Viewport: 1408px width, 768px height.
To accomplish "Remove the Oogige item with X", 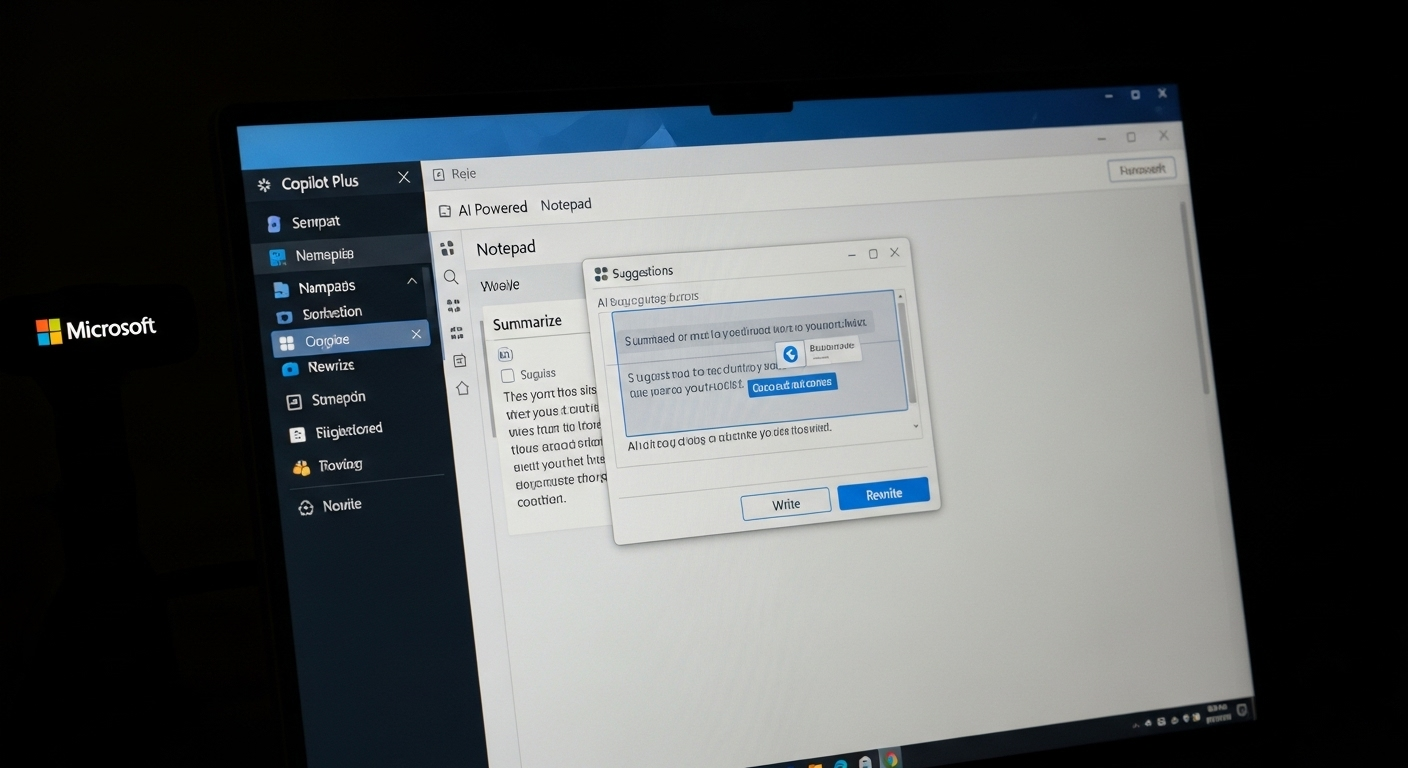I will pos(416,335).
